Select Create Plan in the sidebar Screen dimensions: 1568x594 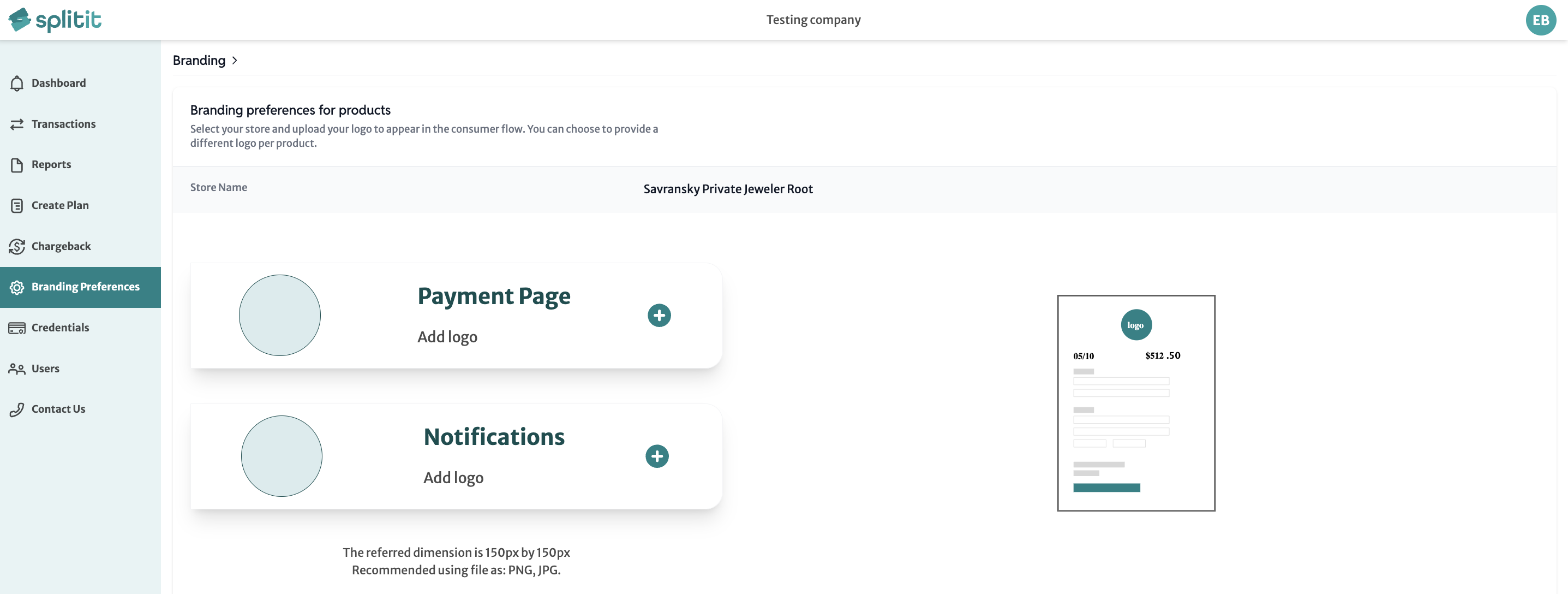click(x=80, y=206)
